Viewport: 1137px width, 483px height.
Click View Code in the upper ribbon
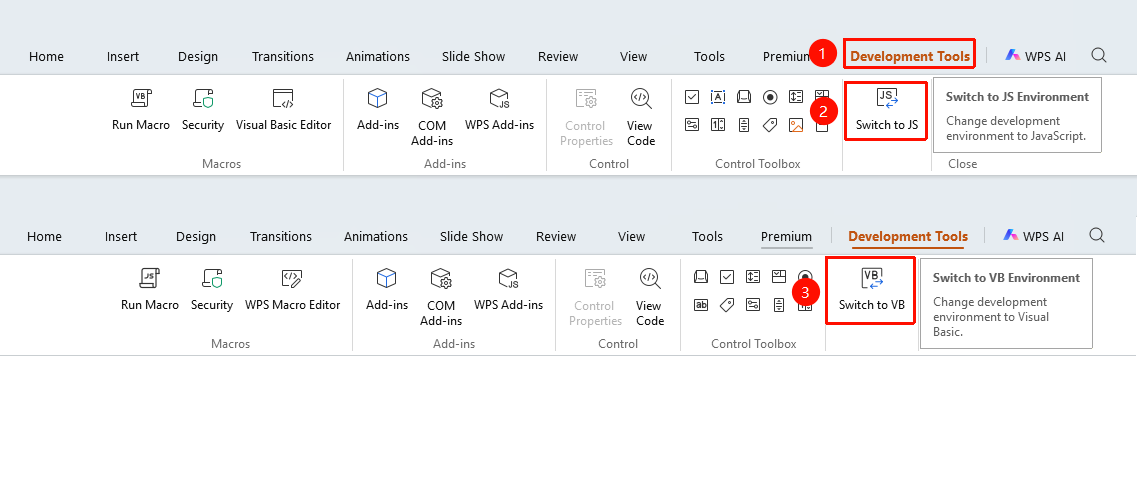click(641, 117)
